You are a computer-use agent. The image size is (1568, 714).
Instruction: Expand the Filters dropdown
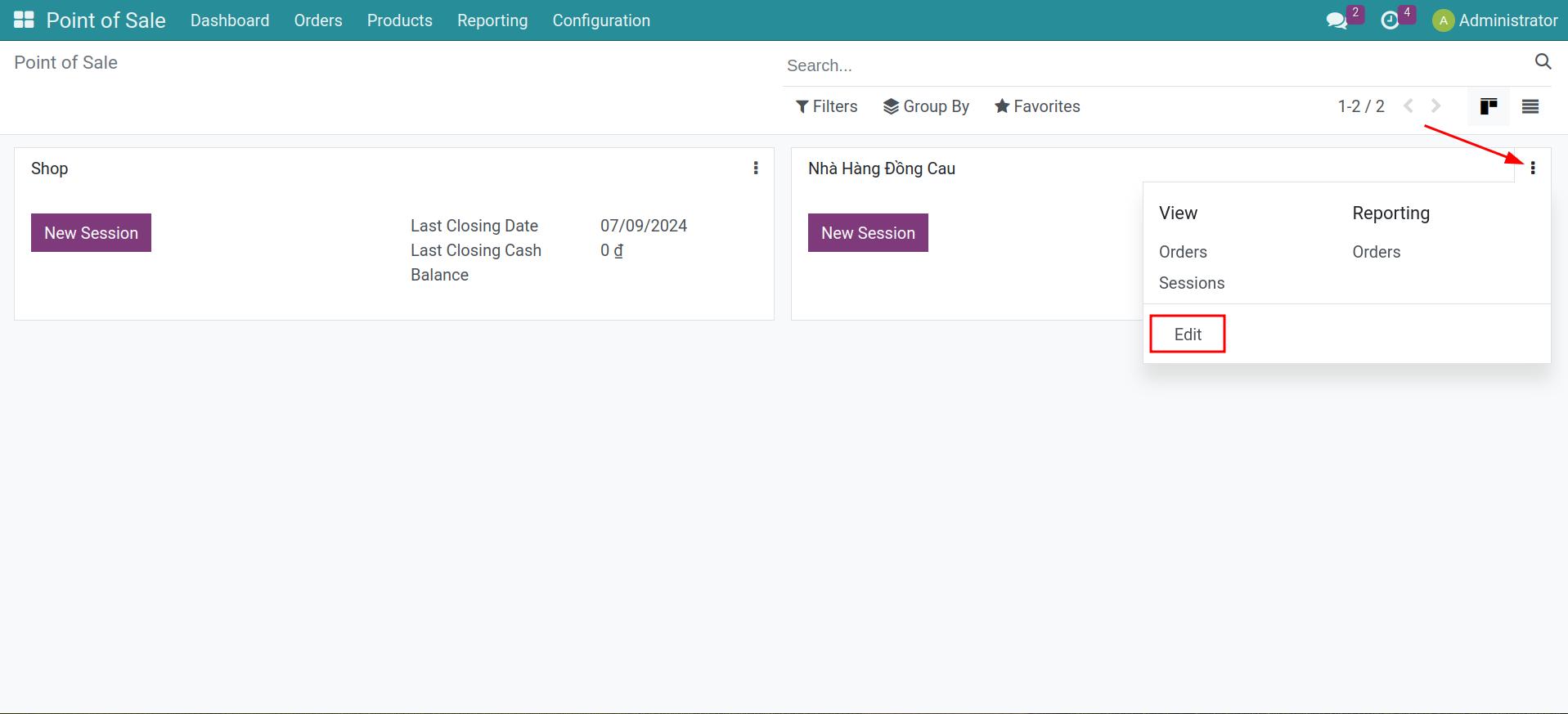tap(826, 106)
